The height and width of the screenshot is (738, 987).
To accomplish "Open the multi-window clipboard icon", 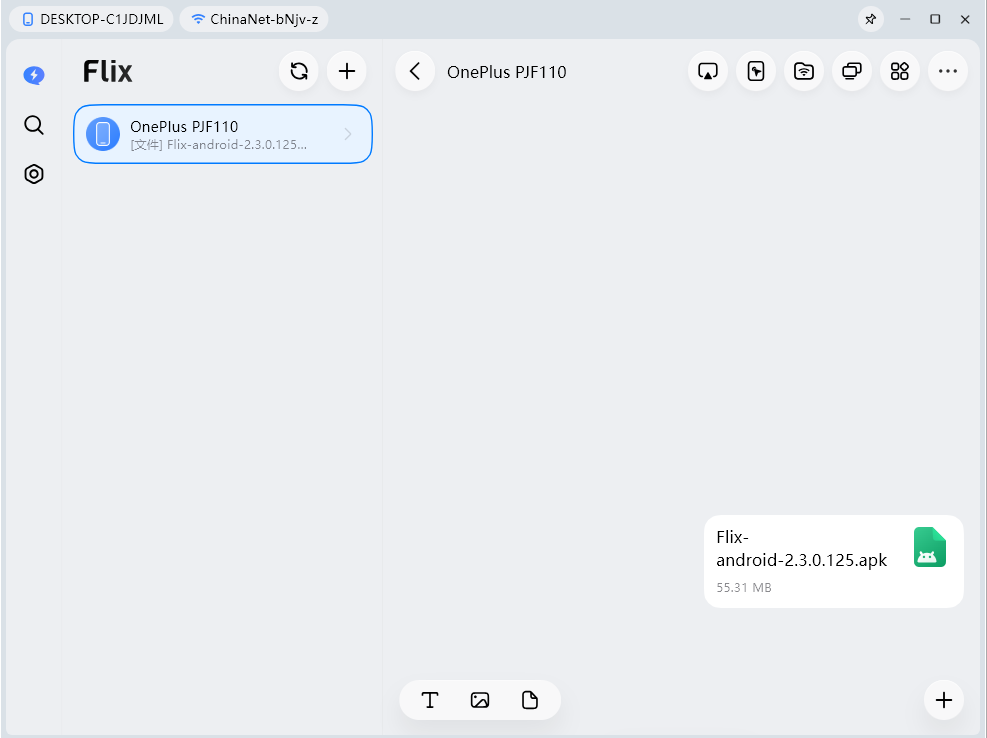I will 852,71.
